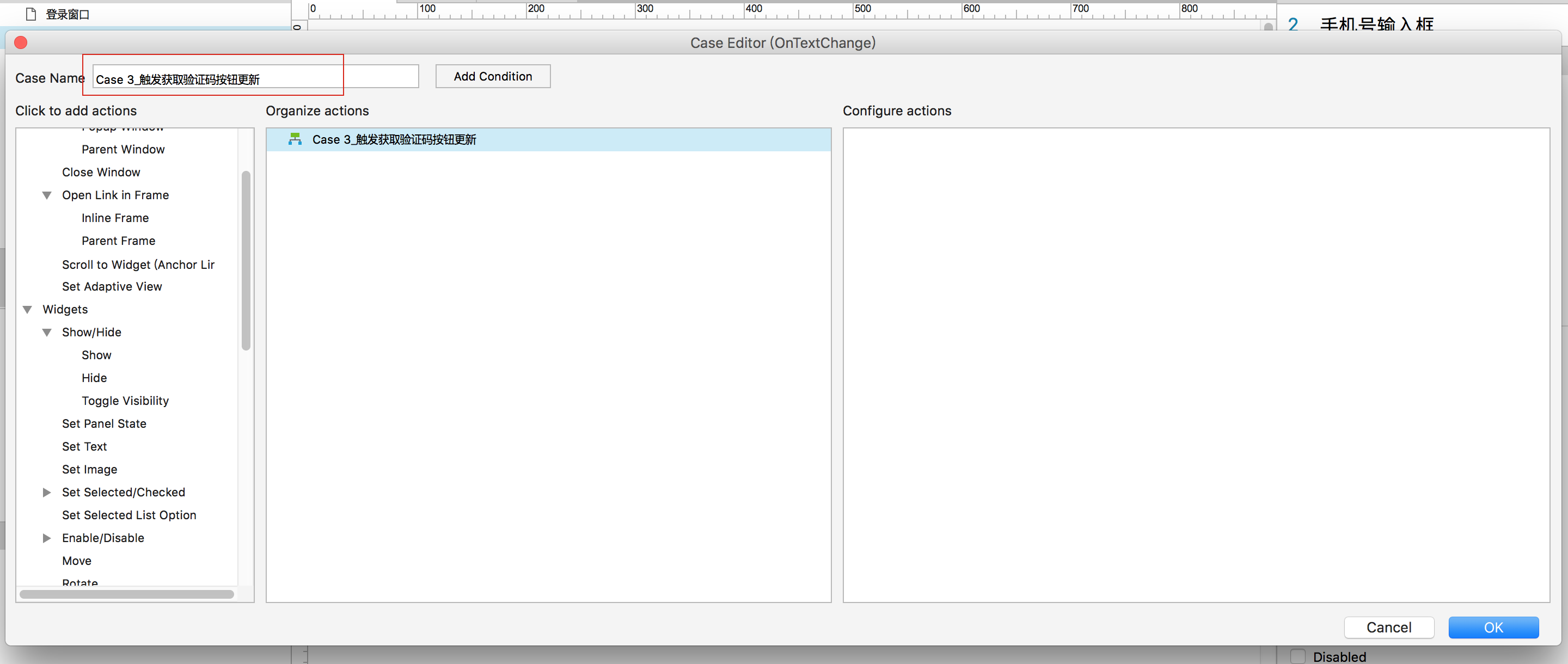1568x664 pixels.
Task: Toggle the Disabled checkbox
Action: point(1298,656)
